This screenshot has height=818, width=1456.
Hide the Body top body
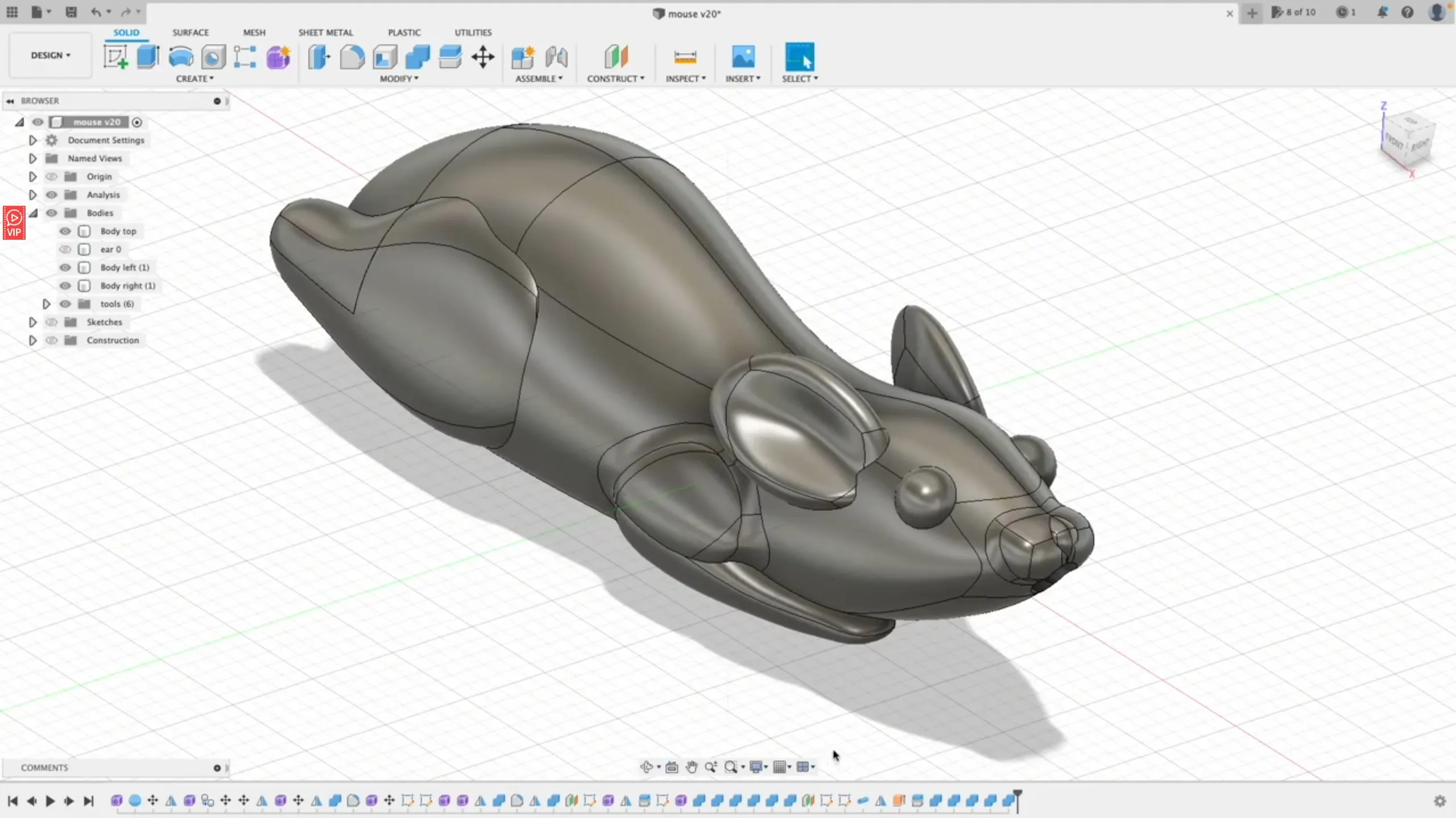coord(65,231)
